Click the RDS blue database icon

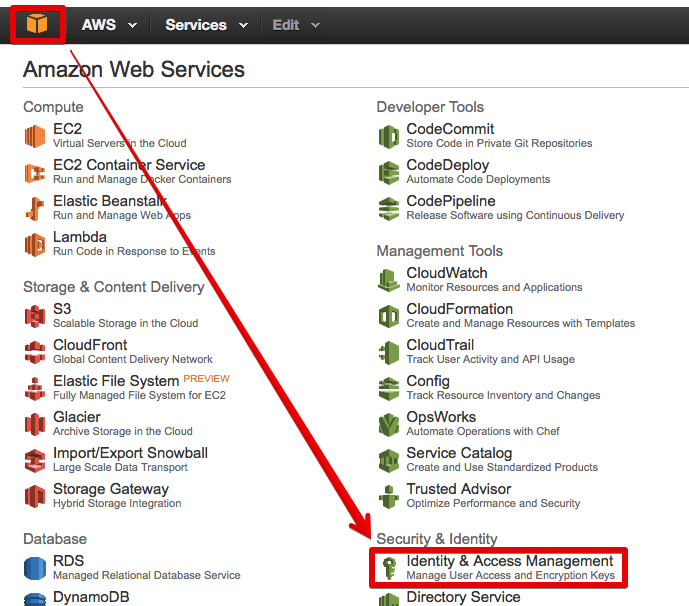coord(35,568)
